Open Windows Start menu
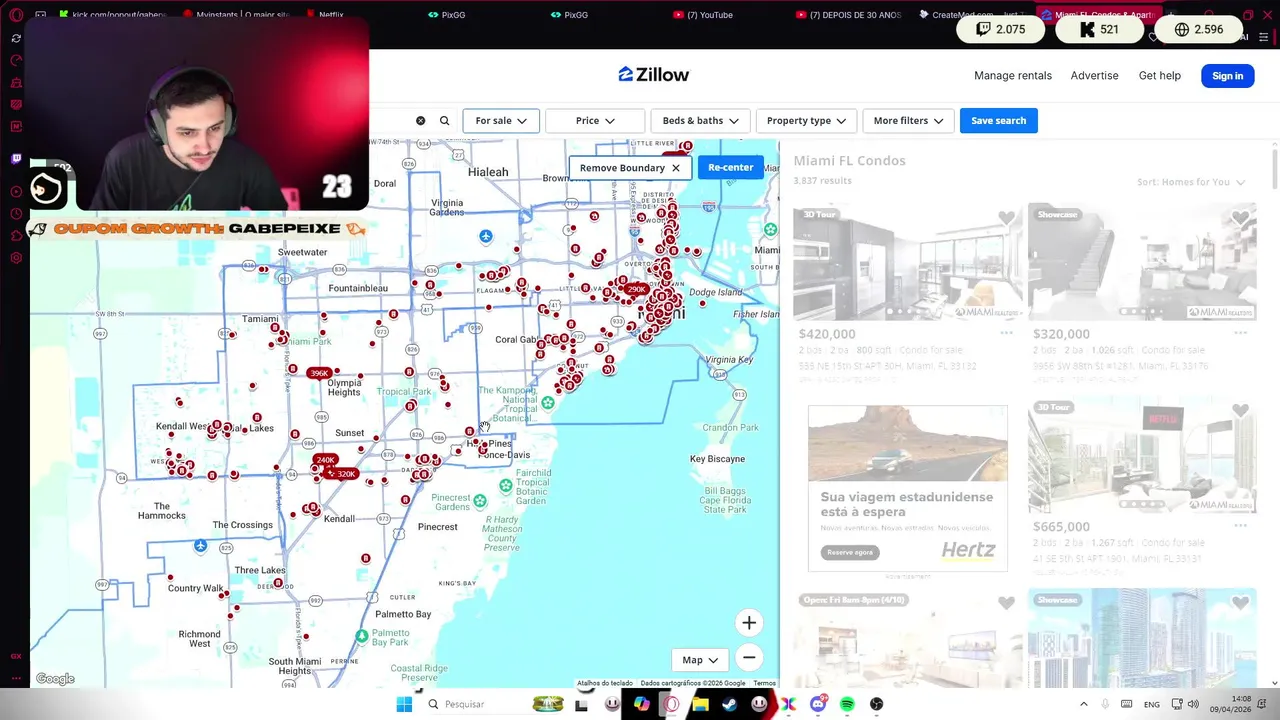 (404, 704)
